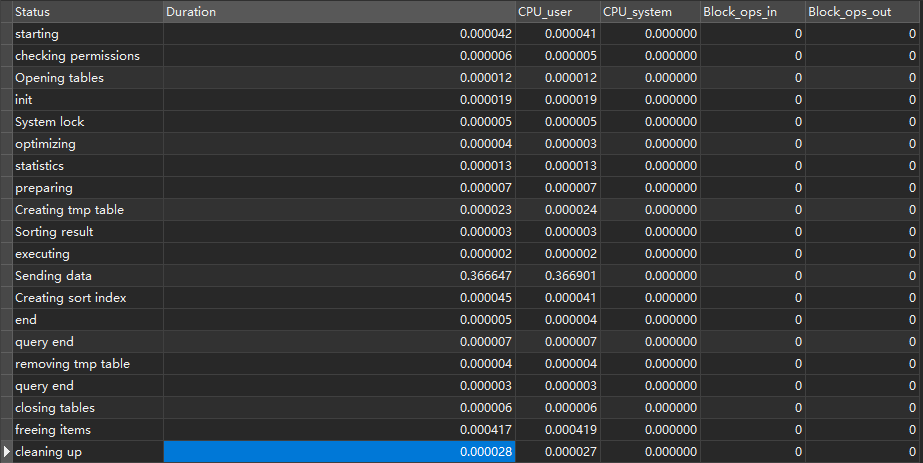Select the 'executing' status cell
The width and height of the screenshot is (923, 463).
point(87,254)
